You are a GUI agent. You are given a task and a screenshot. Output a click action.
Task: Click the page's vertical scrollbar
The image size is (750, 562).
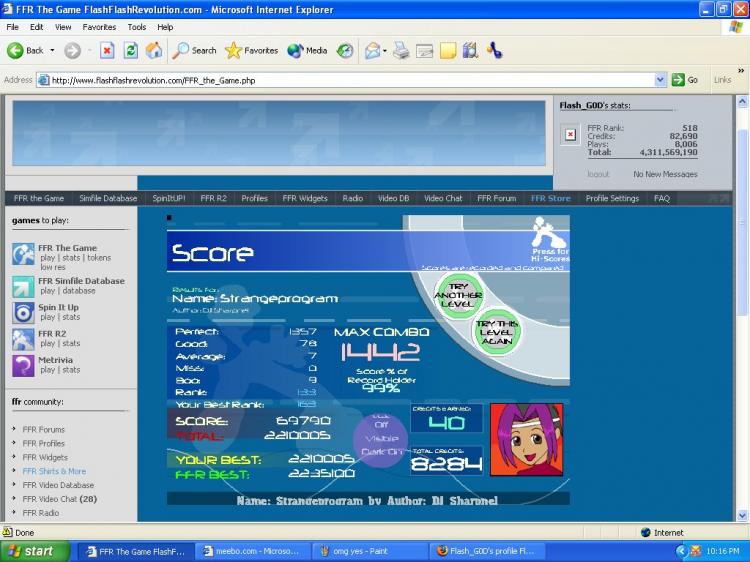(743, 300)
